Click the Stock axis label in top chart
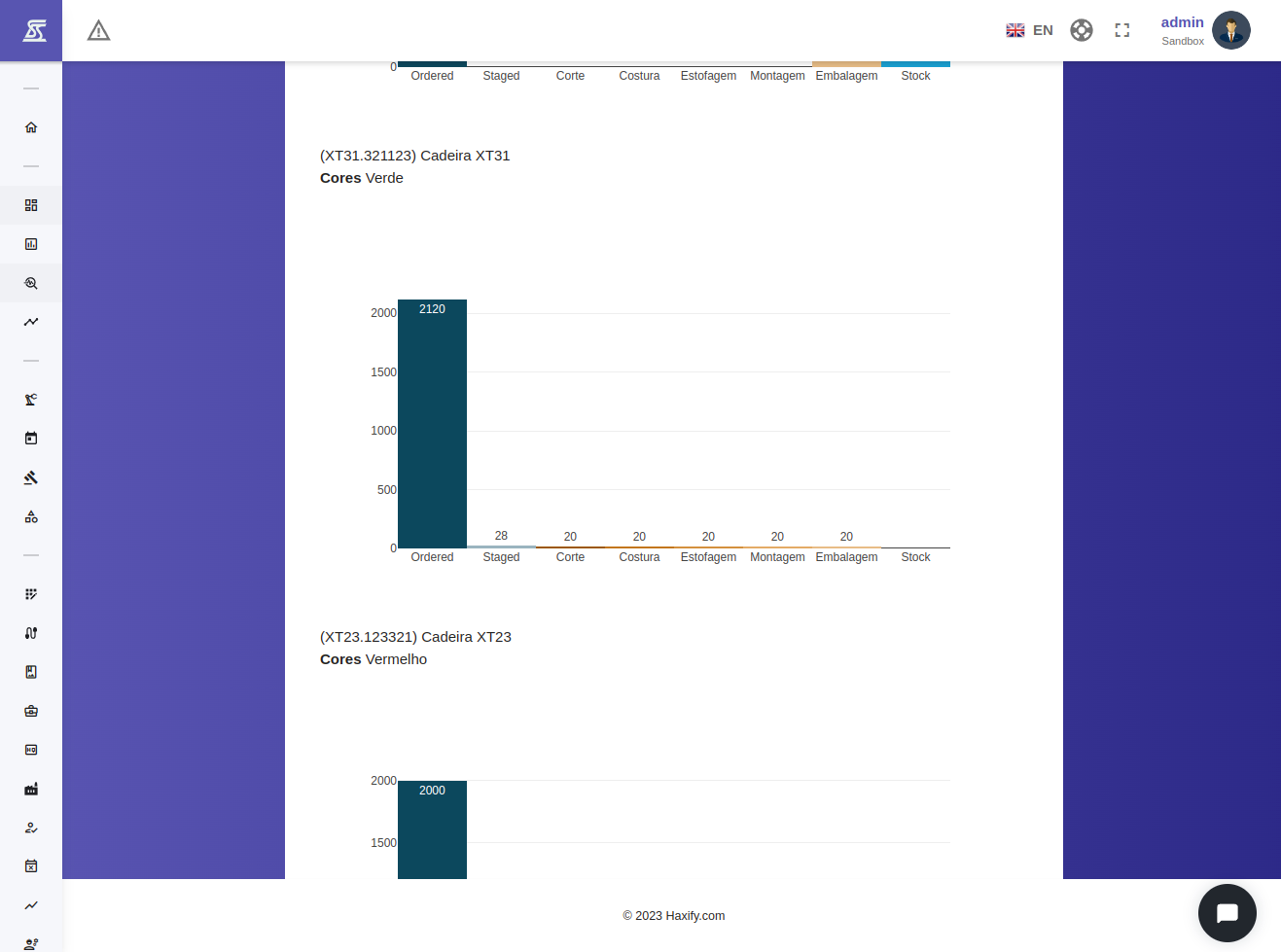The height and width of the screenshot is (952, 1281). point(915,76)
